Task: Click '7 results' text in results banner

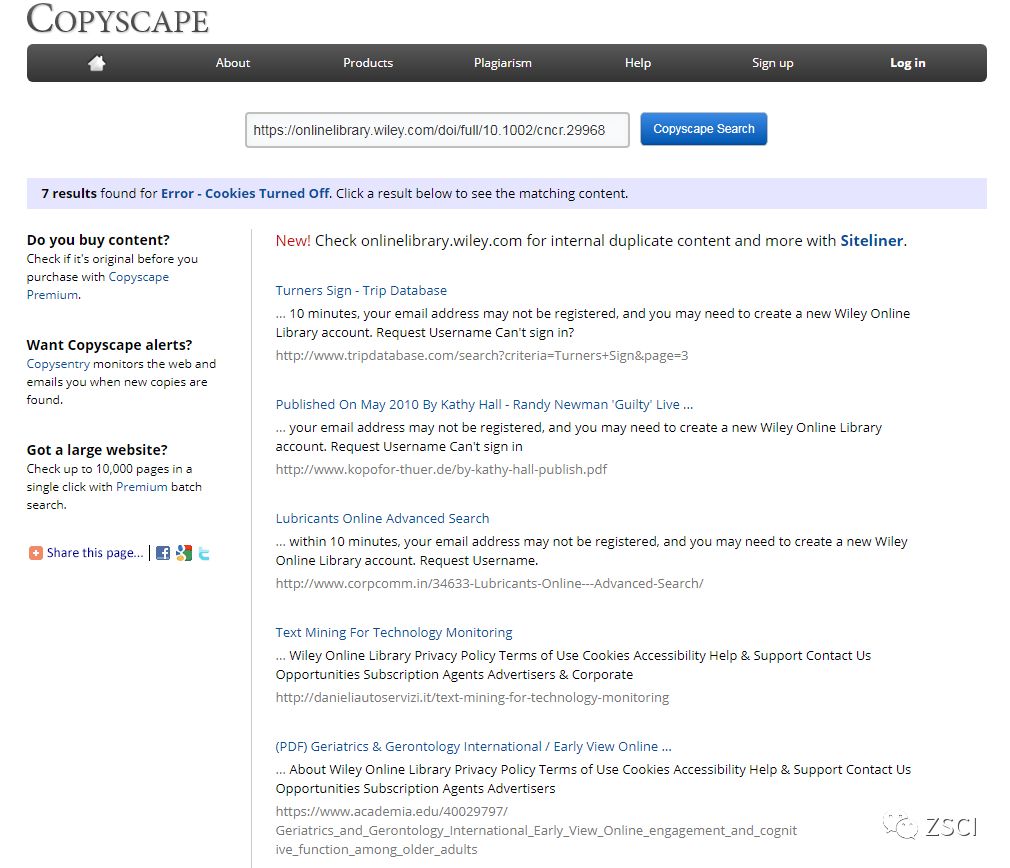Action: [x=69, y=193]
